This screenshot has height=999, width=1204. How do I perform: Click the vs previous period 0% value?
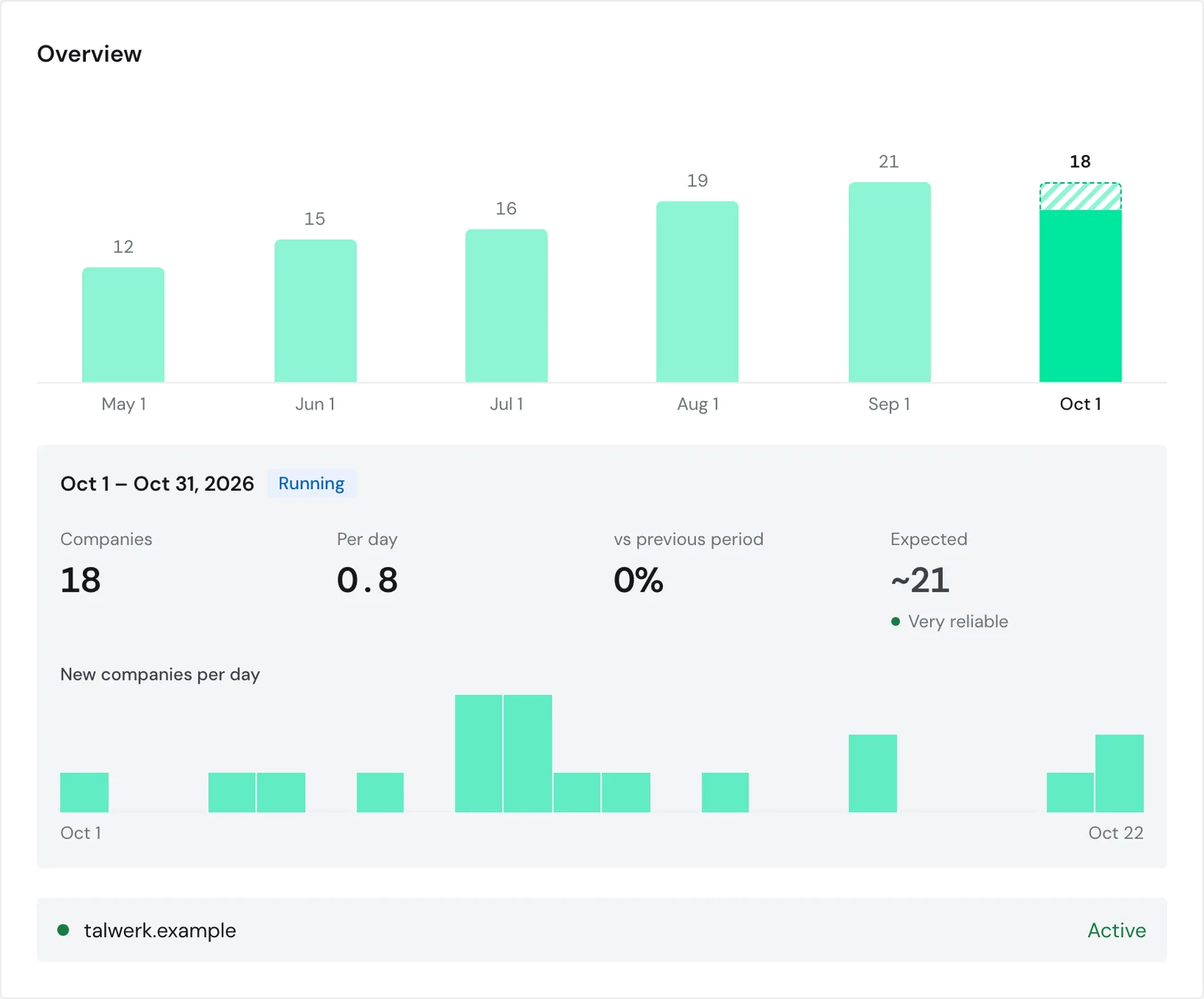pos(639,580)
